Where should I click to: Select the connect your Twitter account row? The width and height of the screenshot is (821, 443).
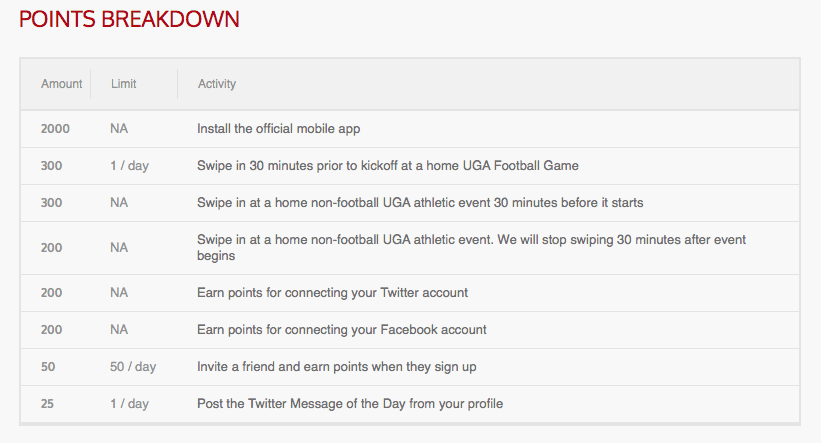click(332, 293)
